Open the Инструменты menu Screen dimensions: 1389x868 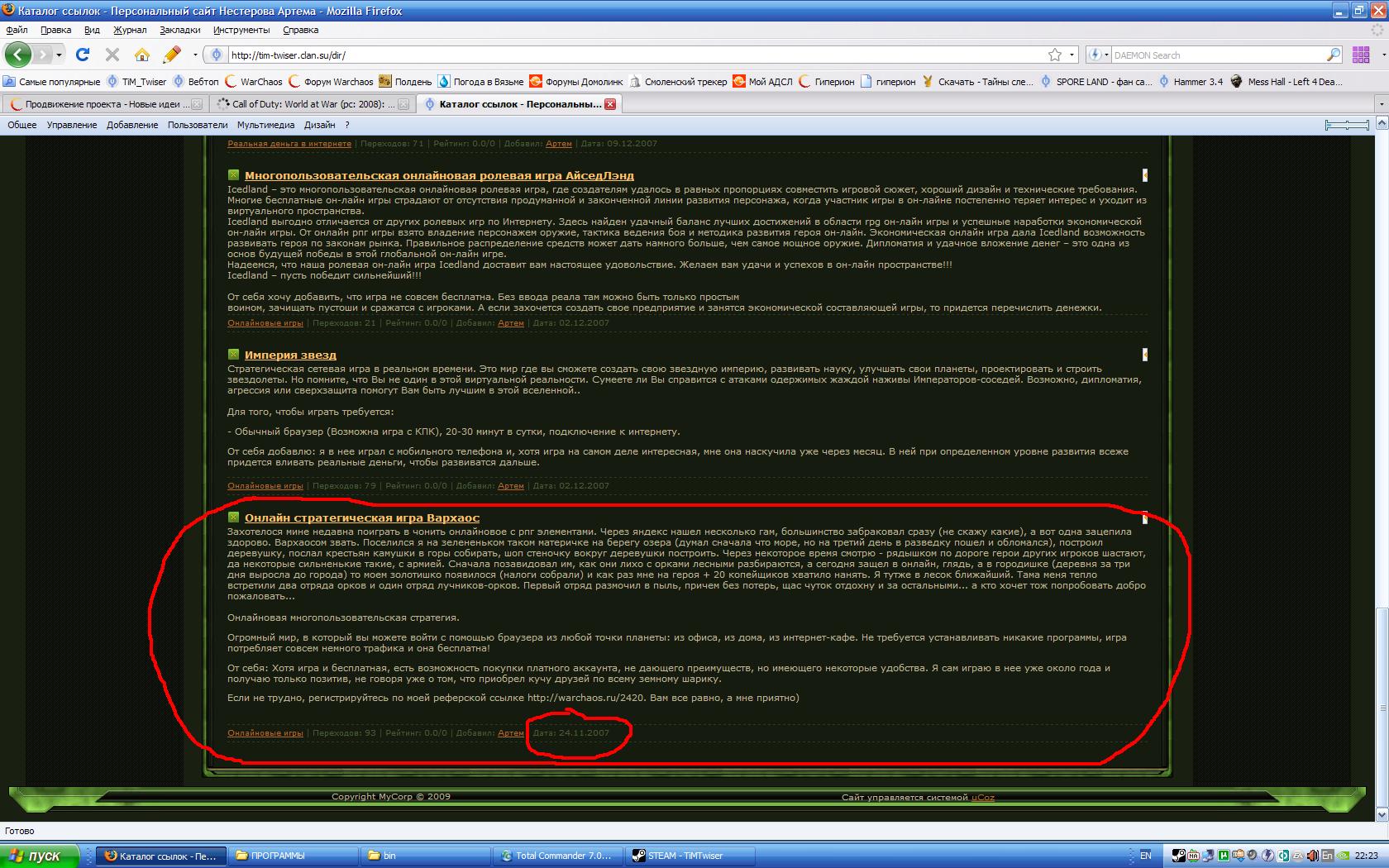pyautogui.click(x=241, y=30)
